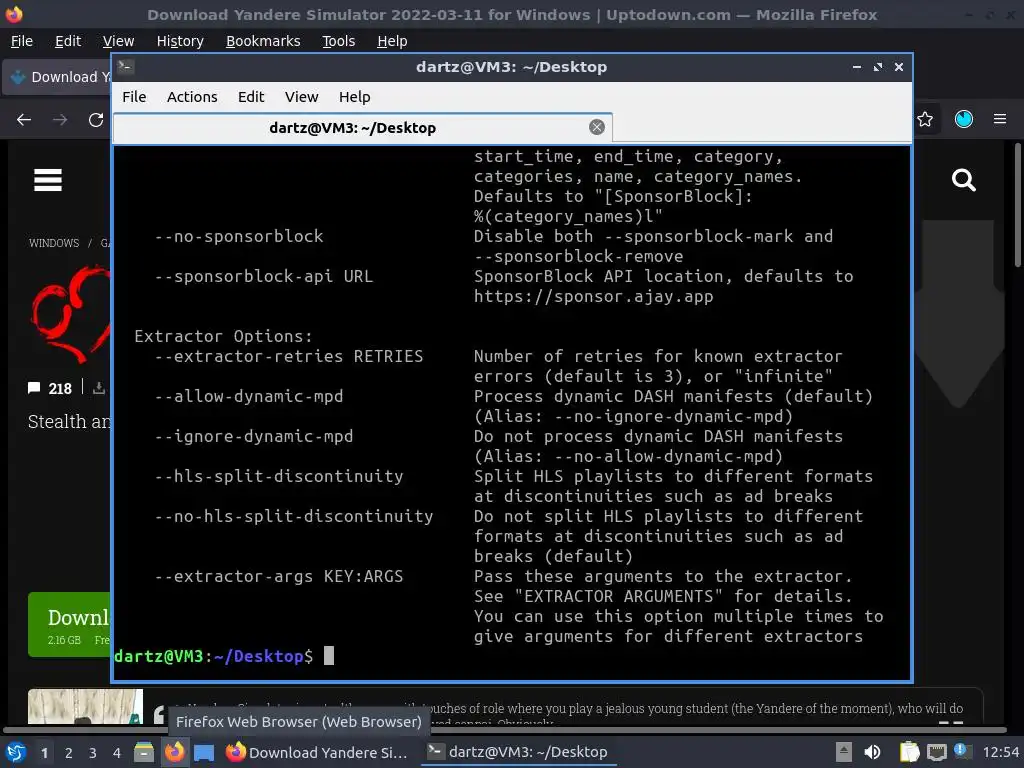The height and width of the screenshot is (768, 1024).
Task: Click the screenshot thumbnail at page bottom
Action: tap(85, 706)
